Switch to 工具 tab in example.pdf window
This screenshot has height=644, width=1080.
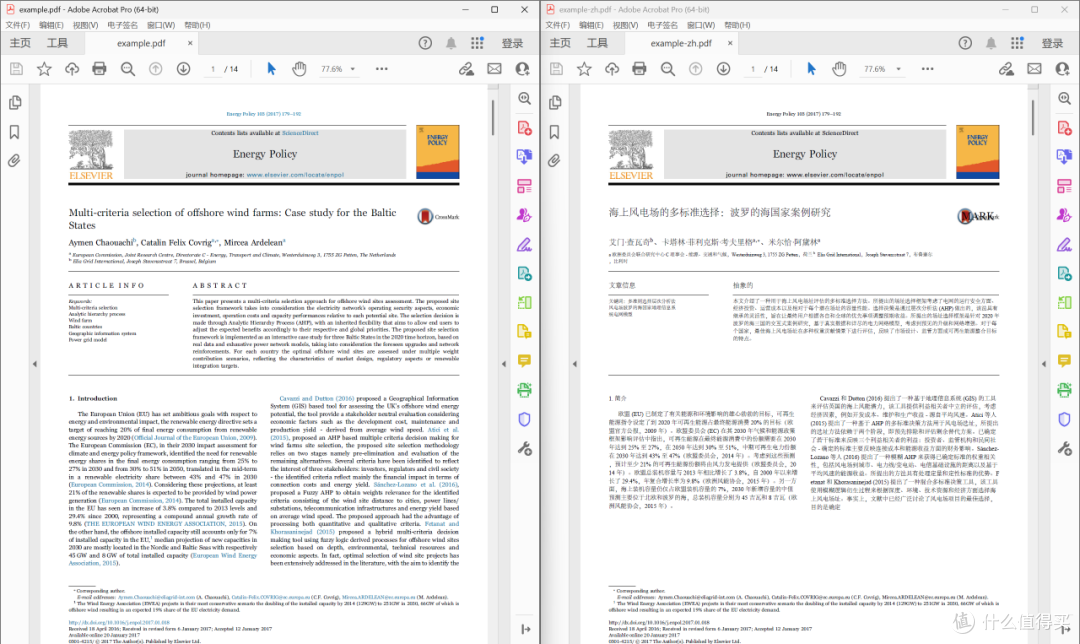click(57, 43)
